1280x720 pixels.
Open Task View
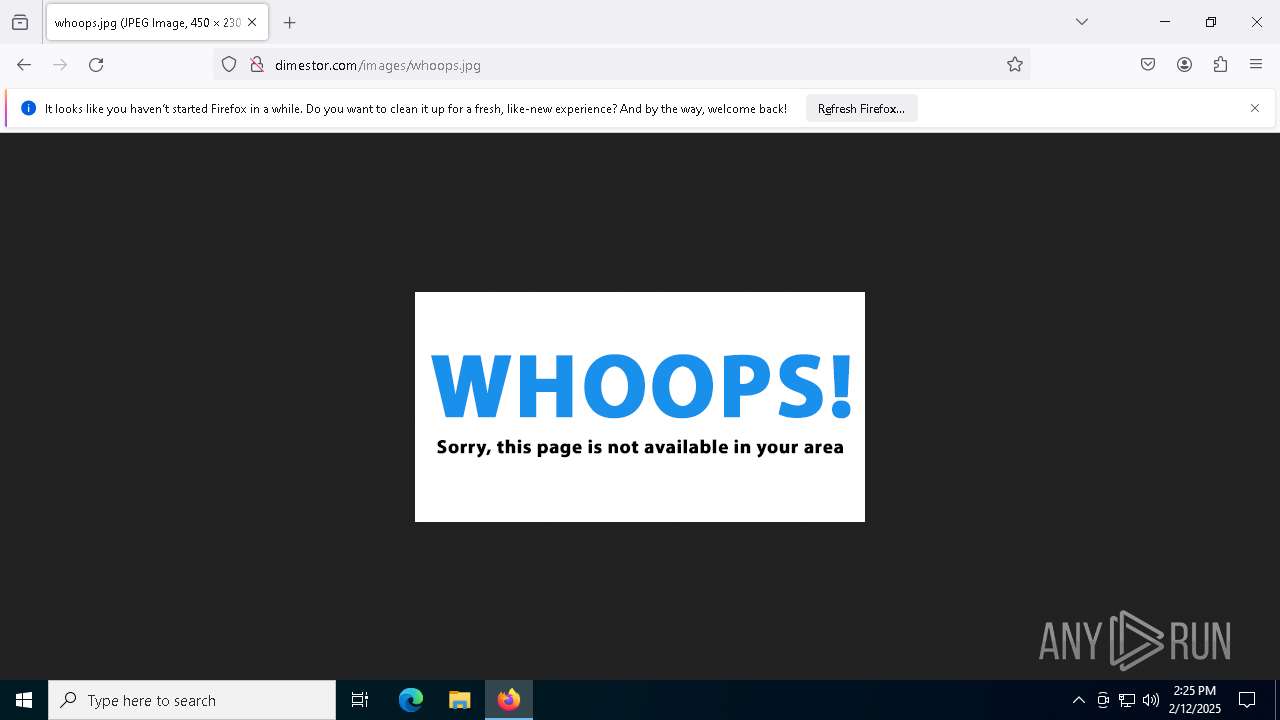360,700
